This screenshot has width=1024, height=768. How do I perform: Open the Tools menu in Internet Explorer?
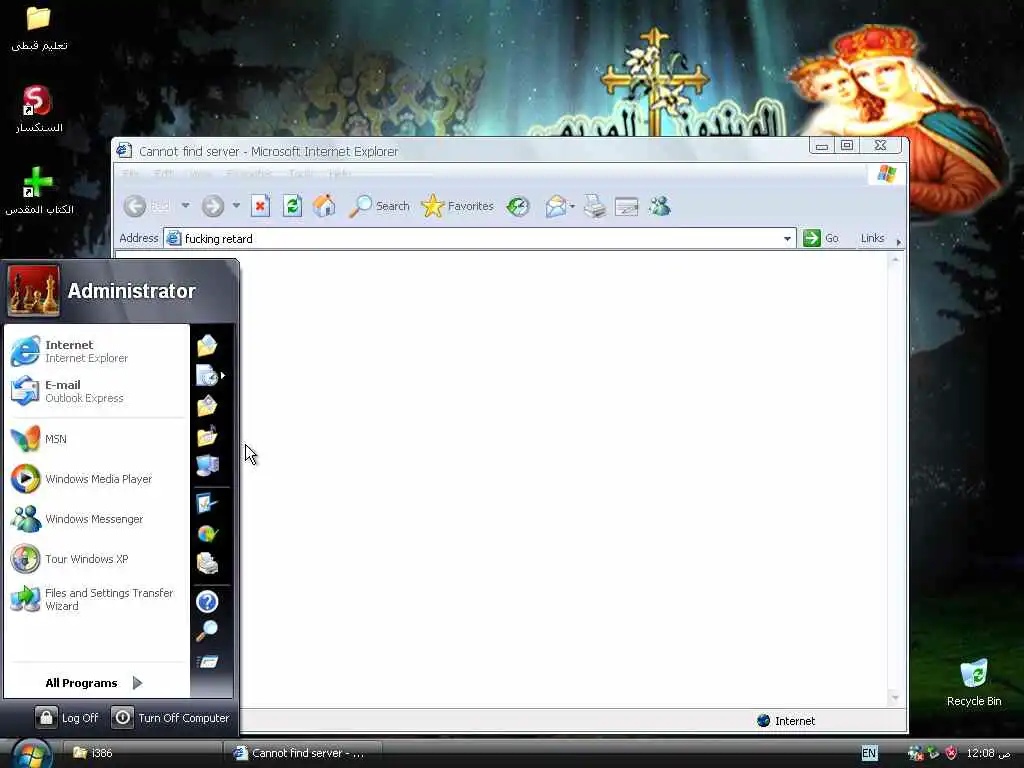tap(301, 173)
